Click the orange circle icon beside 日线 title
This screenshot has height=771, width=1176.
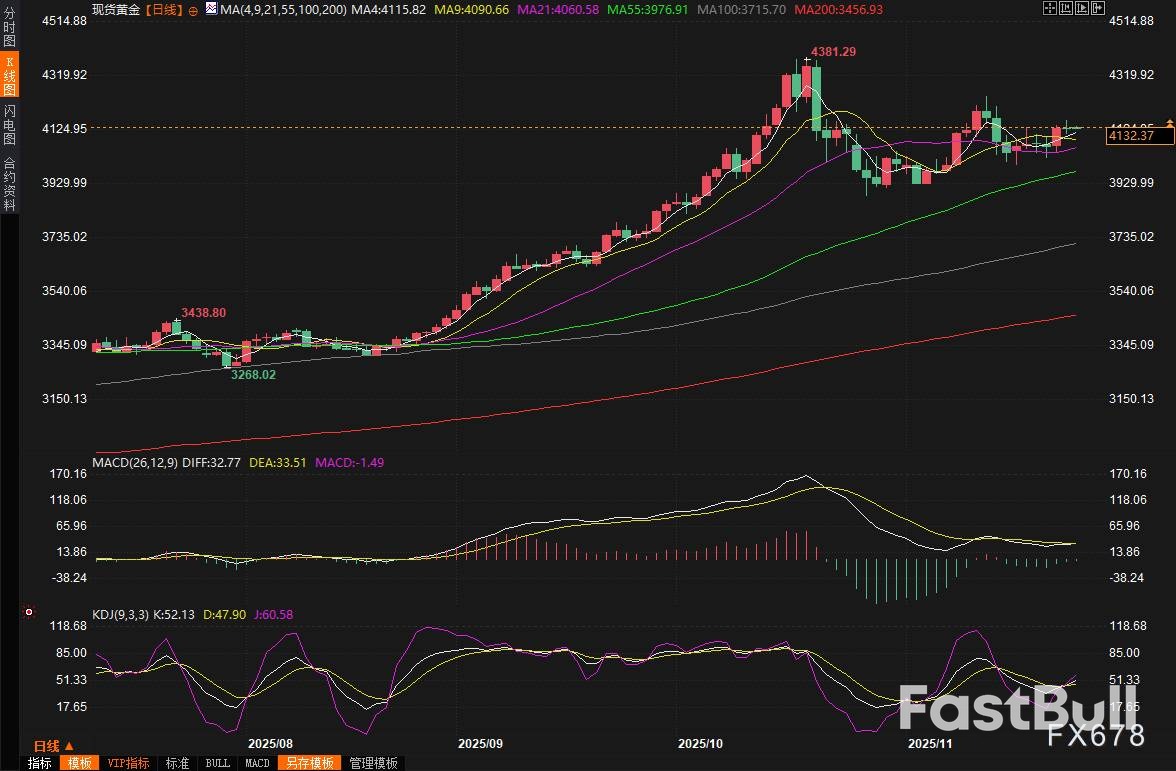193,9
